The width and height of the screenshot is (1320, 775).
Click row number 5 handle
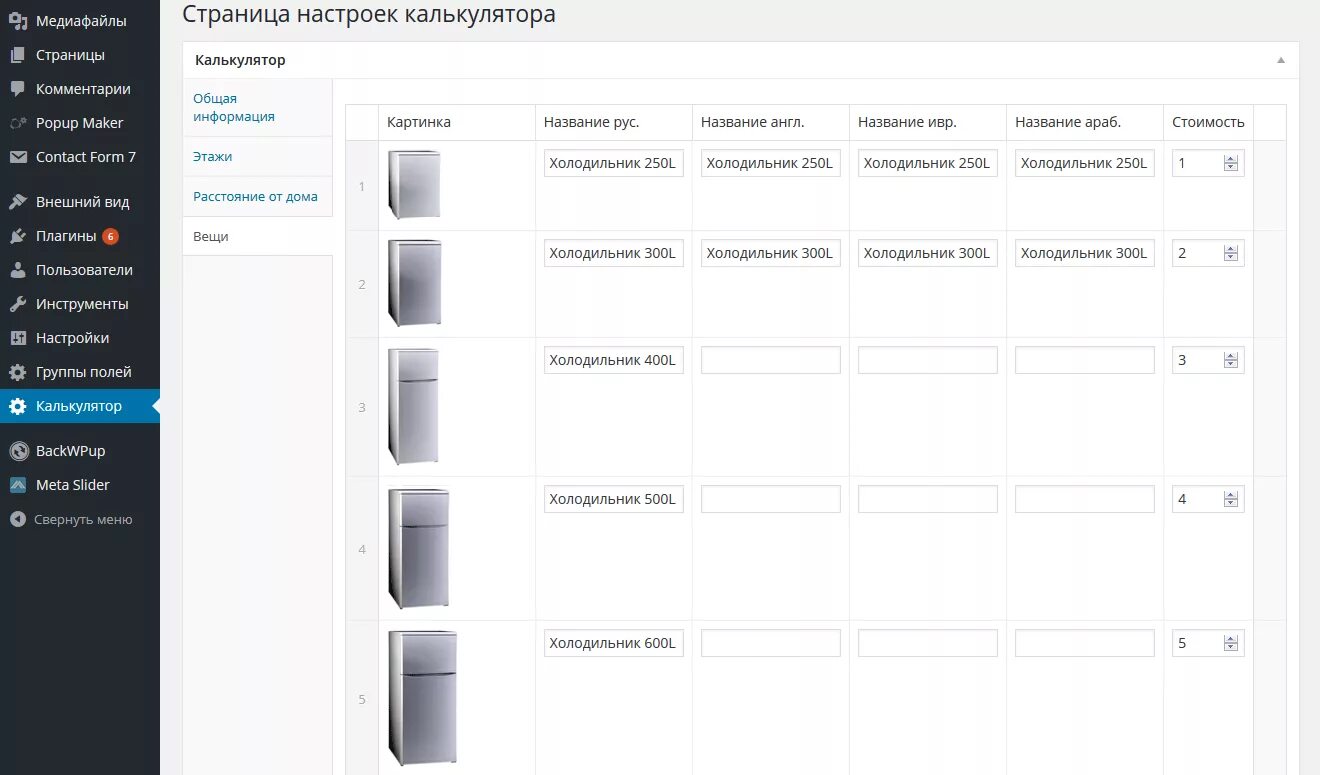(362, 699)
